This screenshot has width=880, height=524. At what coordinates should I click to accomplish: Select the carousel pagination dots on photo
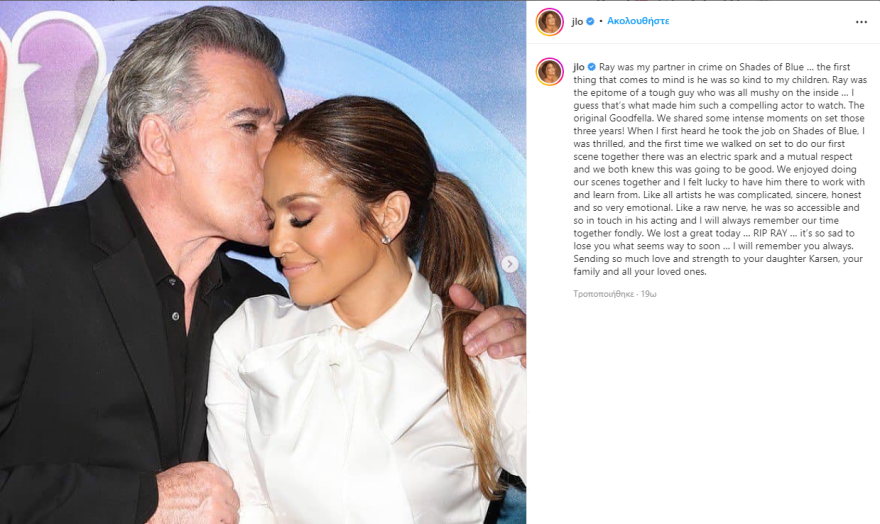click(263, 513)
